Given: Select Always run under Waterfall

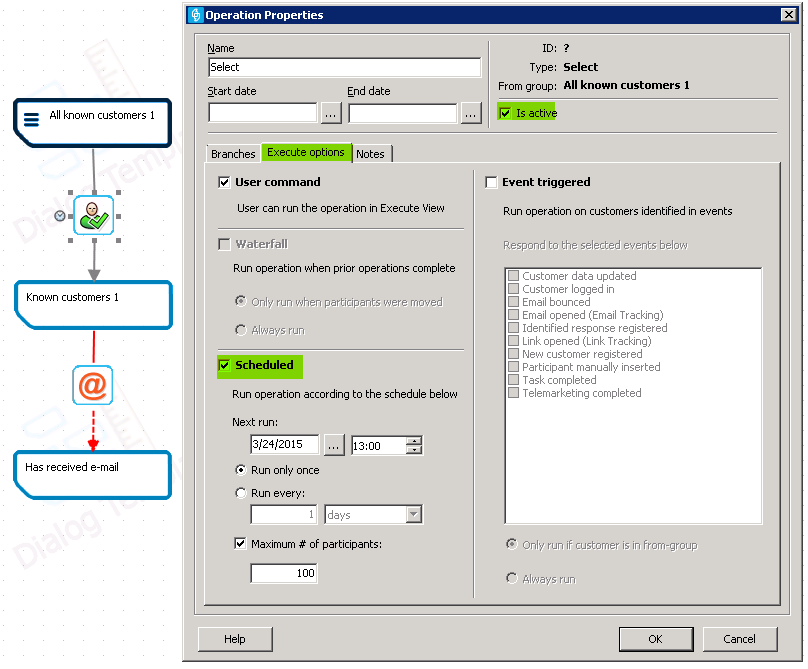Looking at the screenshot, I should click(x=241, y=330).
